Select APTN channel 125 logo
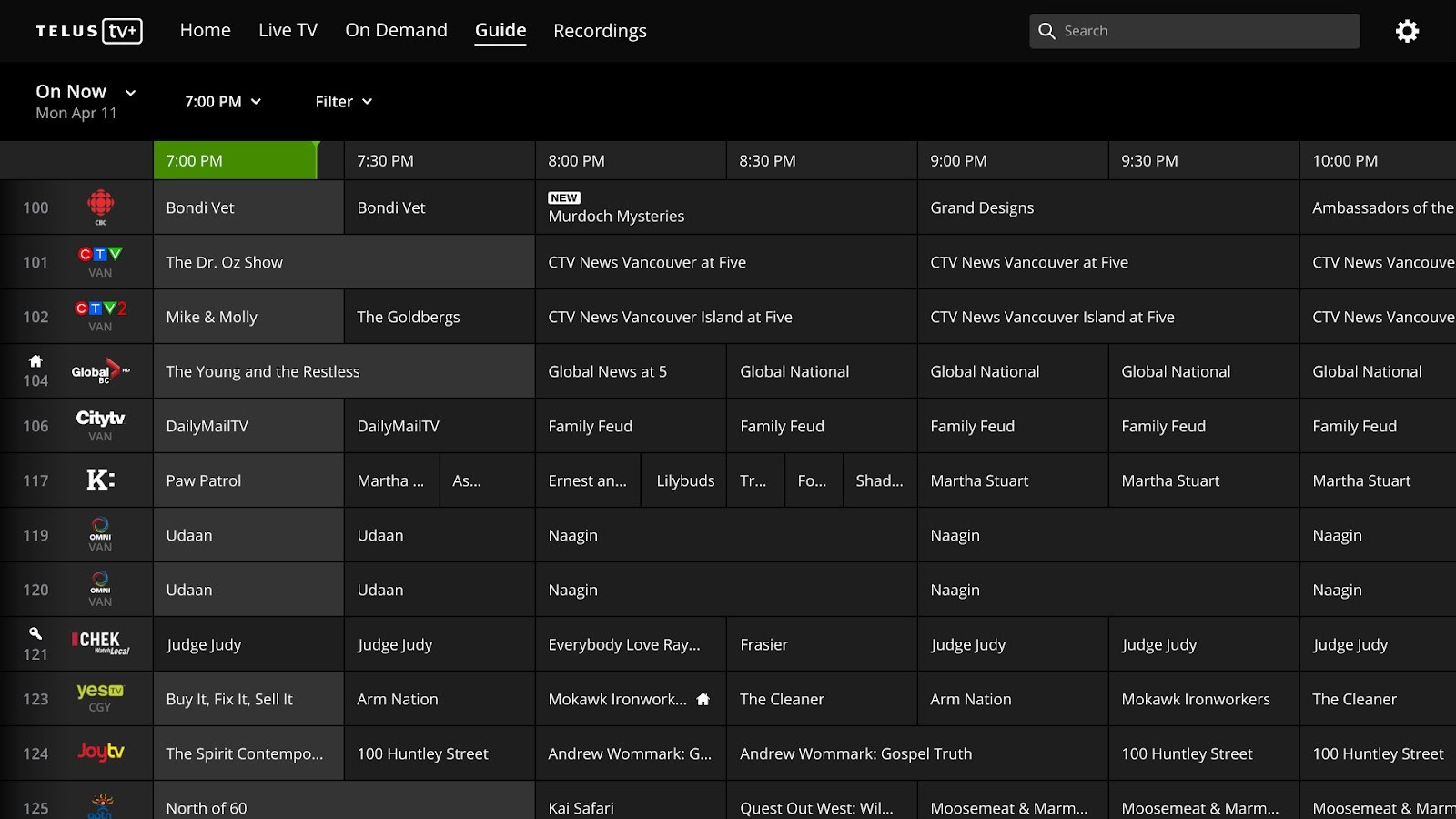 101,805
